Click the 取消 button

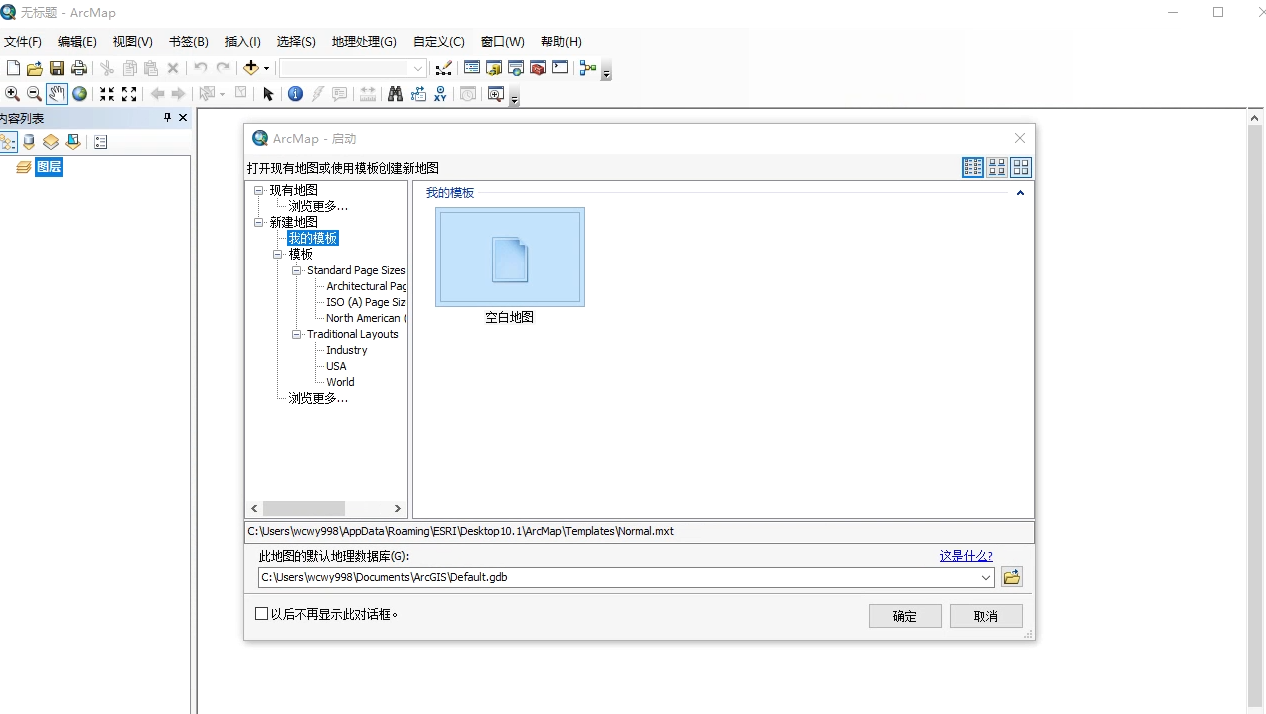point(986,616)
